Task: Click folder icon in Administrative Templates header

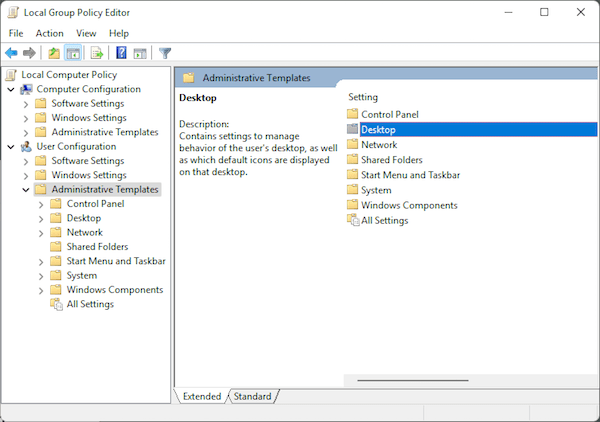Action: (x=189, y=78)
